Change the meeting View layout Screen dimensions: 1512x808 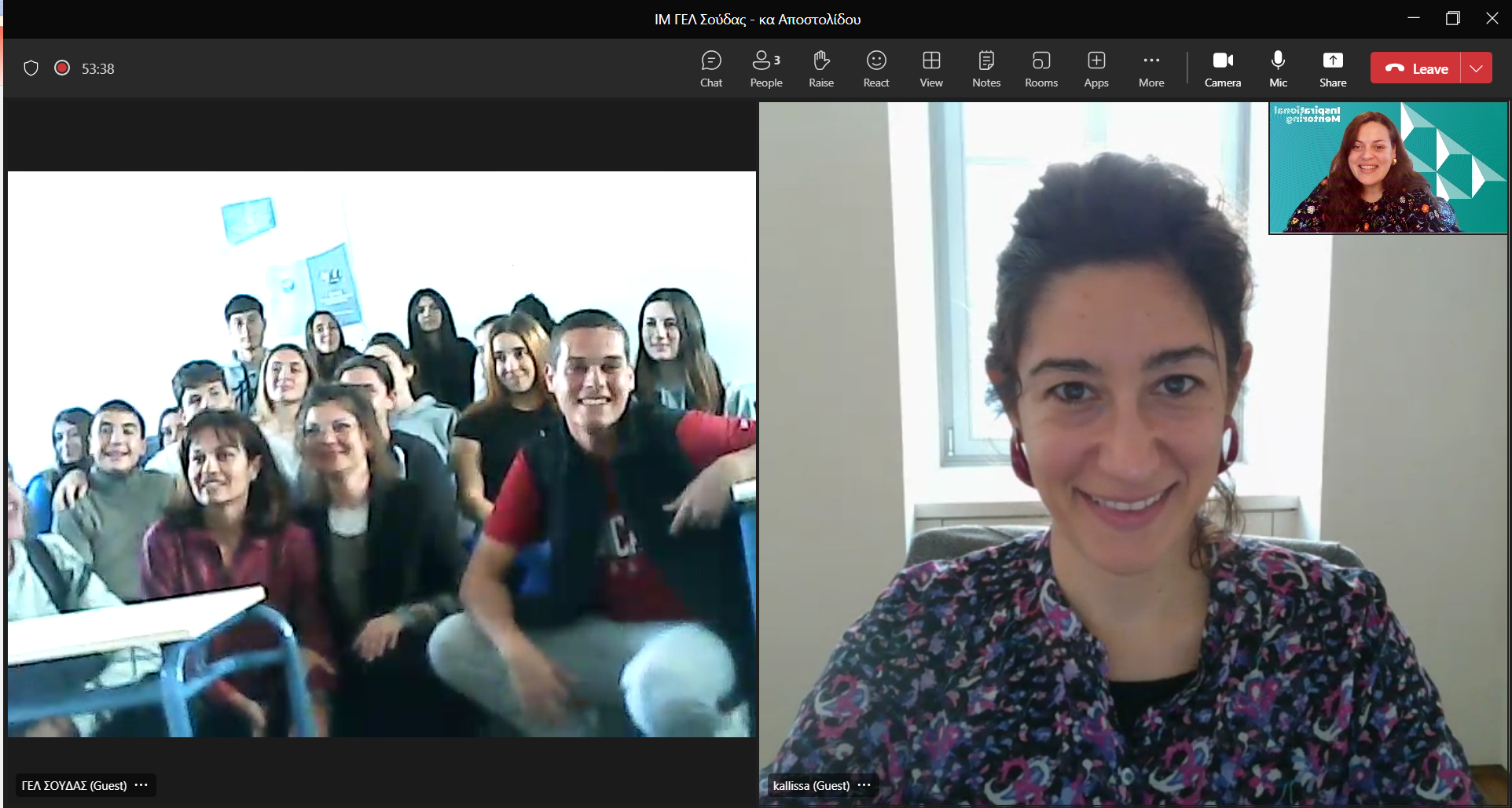(x=931, y=68)
